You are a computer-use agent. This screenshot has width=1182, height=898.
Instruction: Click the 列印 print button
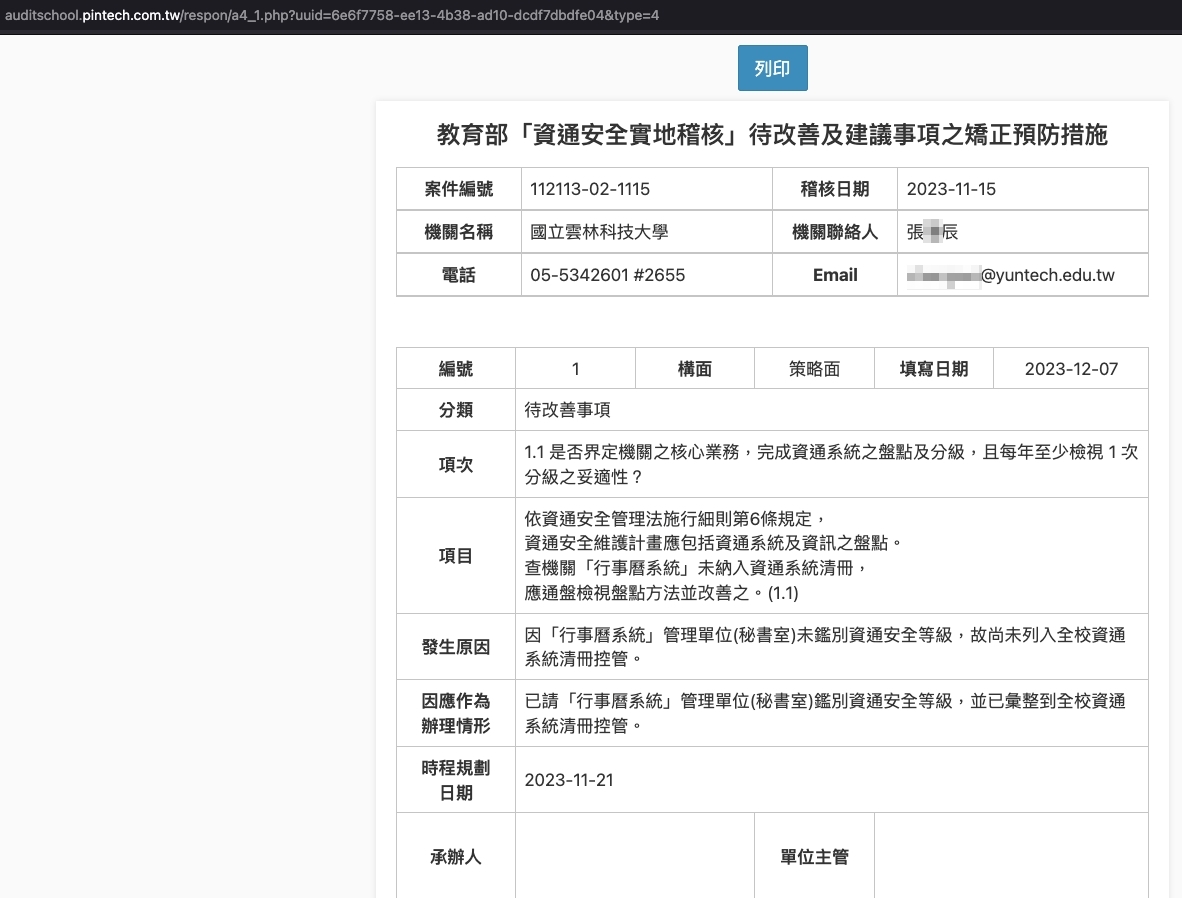[772, 68]
